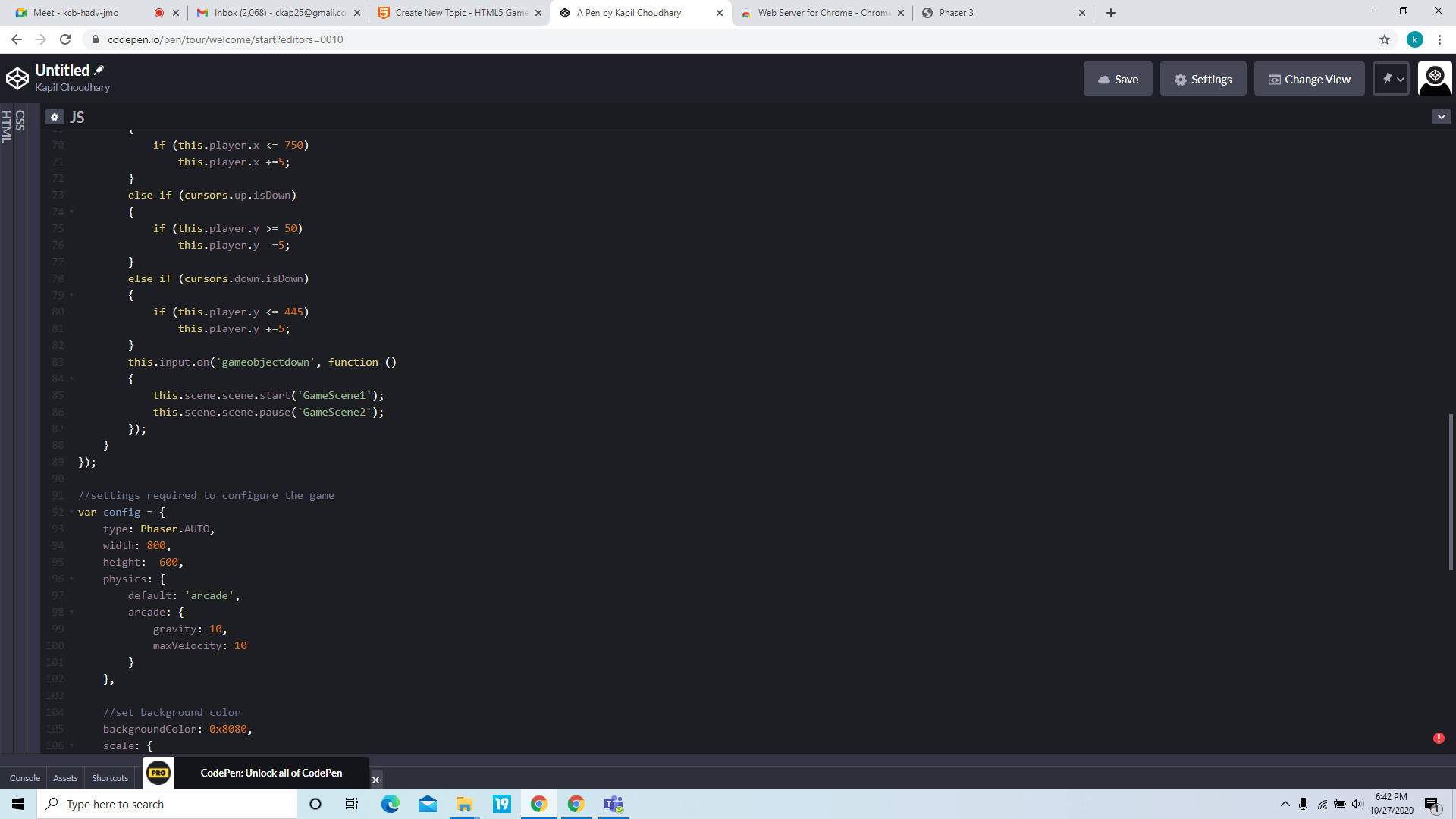This screenshot has height=819, width=1456.
Task: Open notification center icon
Action: (x=1432, y=804)
